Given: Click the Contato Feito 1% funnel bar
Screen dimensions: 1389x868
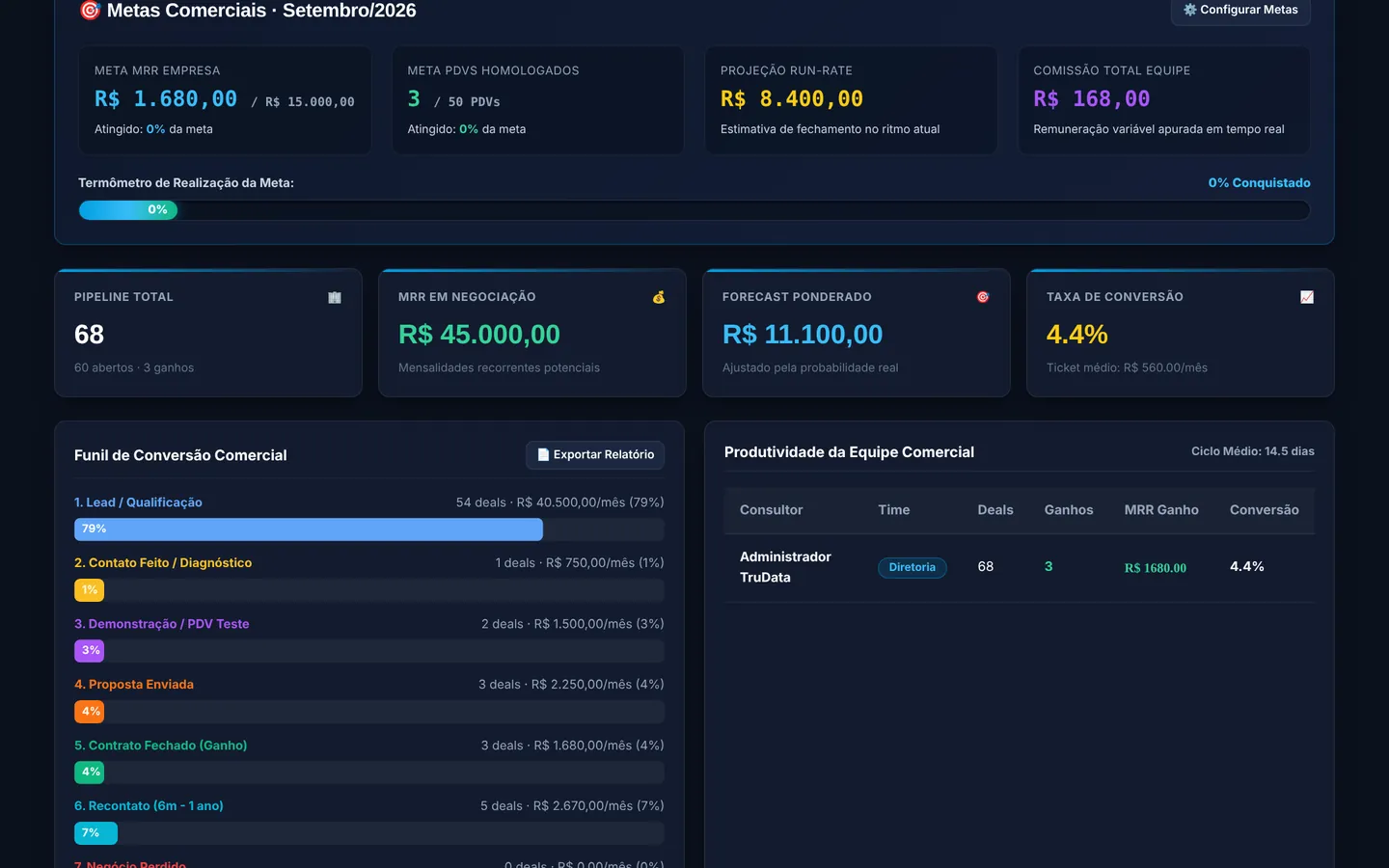Looking at the screenshot, I should click(89, 590).
